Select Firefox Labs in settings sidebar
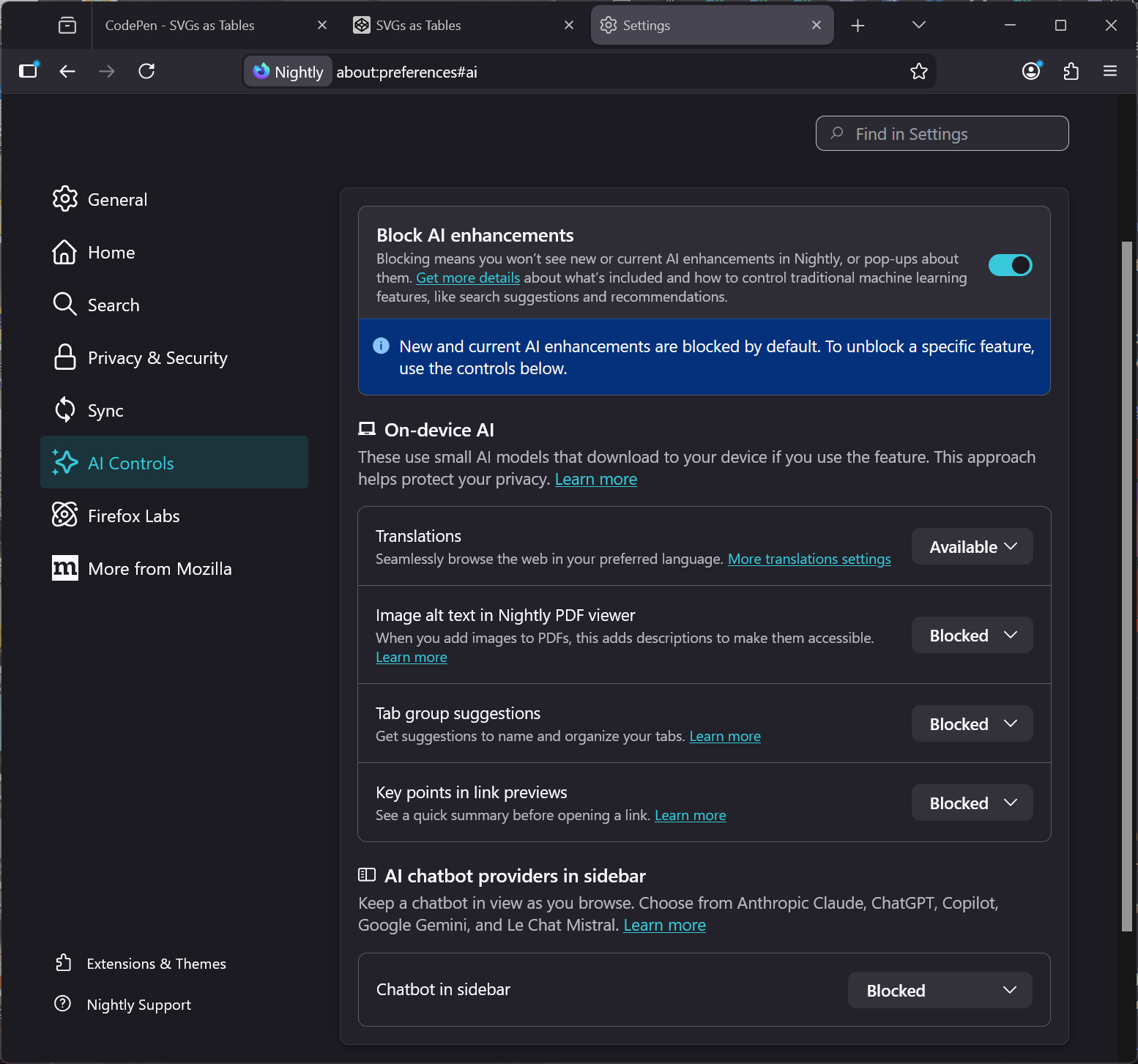Screen dimensions: 1138x1064 133,516
